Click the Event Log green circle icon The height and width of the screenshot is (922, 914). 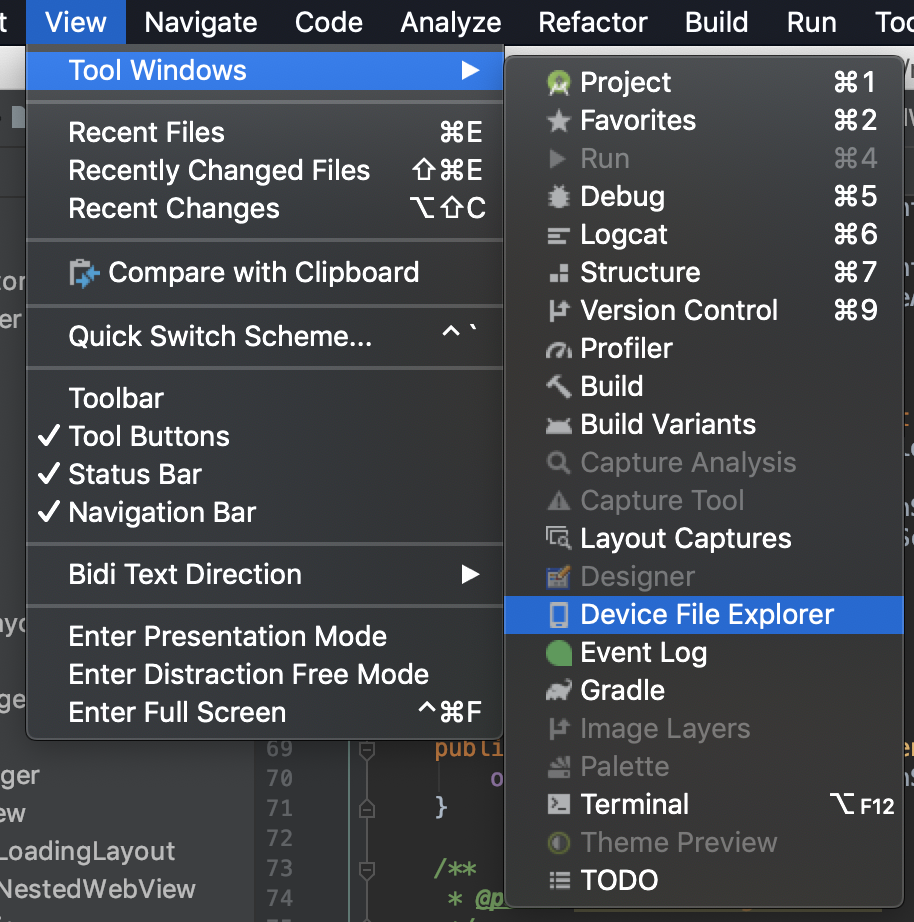click(x=558, y=653)
